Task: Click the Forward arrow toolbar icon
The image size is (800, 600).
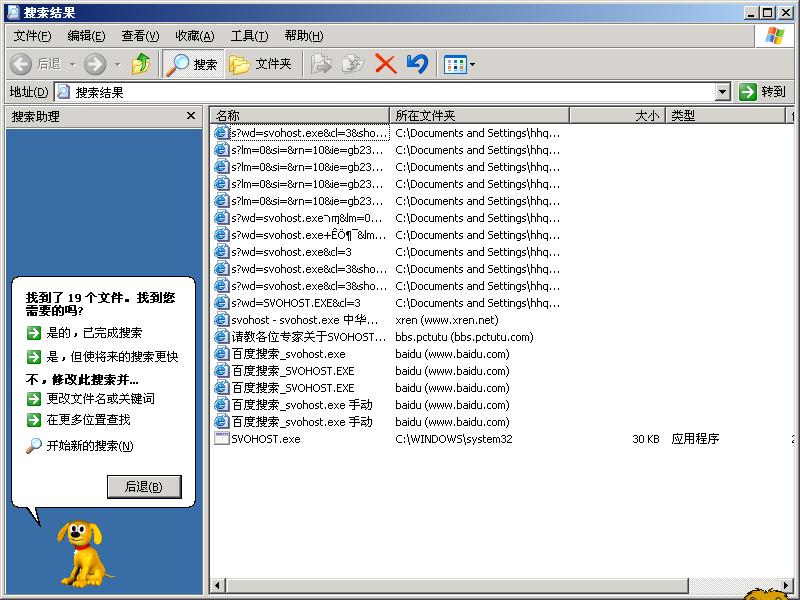Action: click(95, 64)
